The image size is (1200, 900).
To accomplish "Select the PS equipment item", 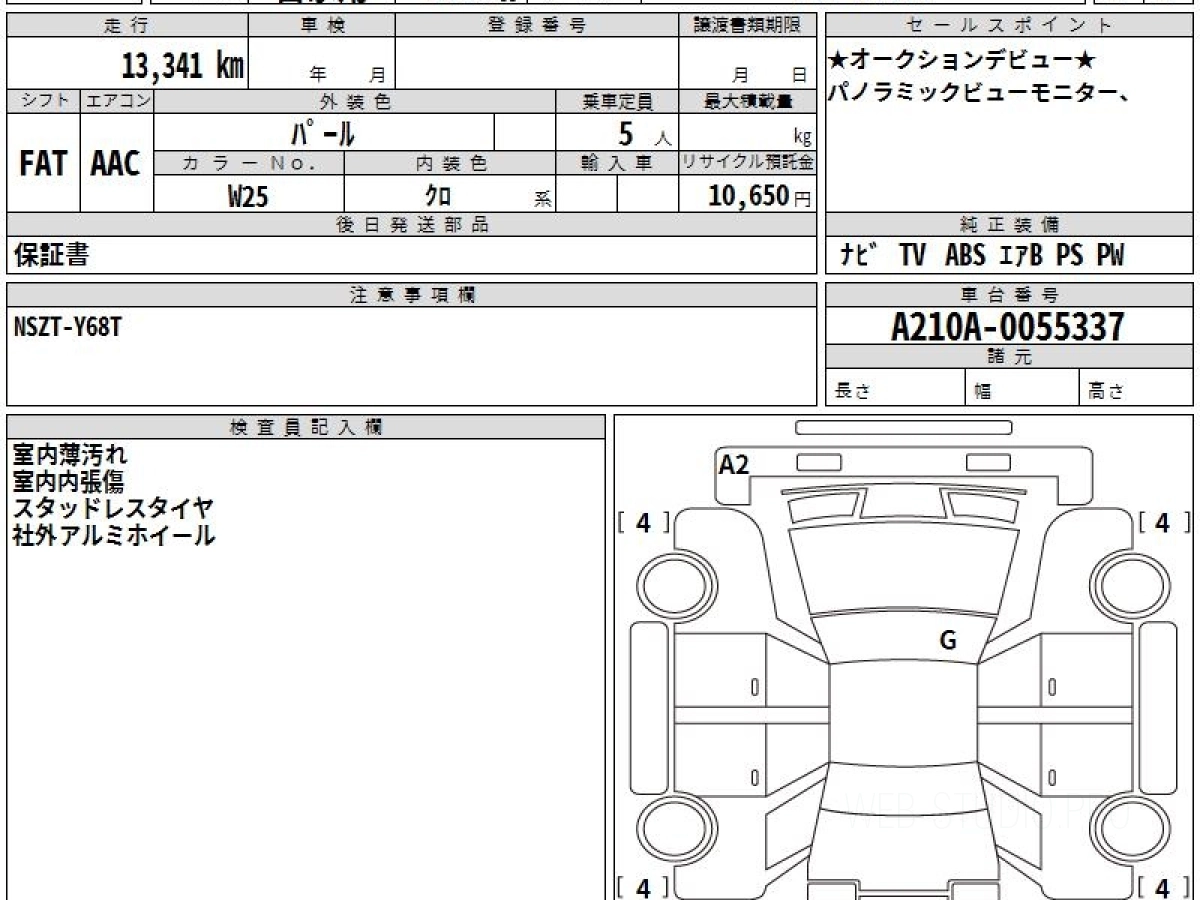I will [1069, 256].
